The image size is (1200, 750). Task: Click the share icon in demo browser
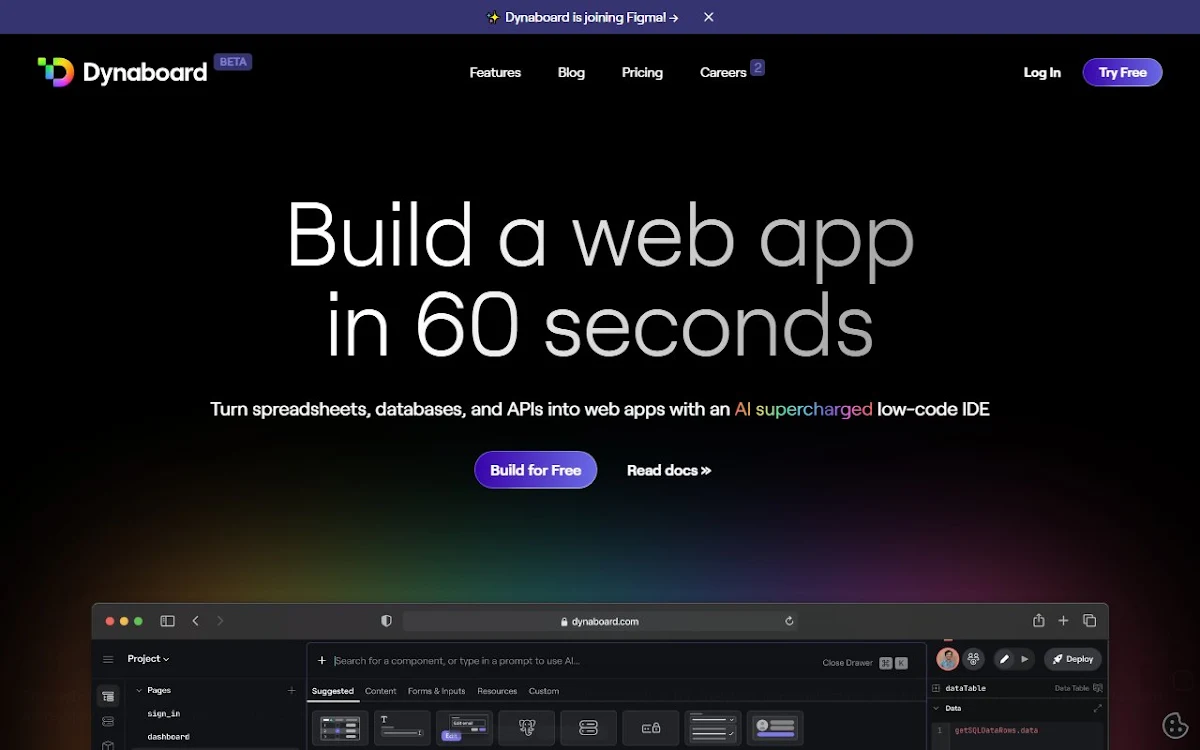tap(1039, 621)
